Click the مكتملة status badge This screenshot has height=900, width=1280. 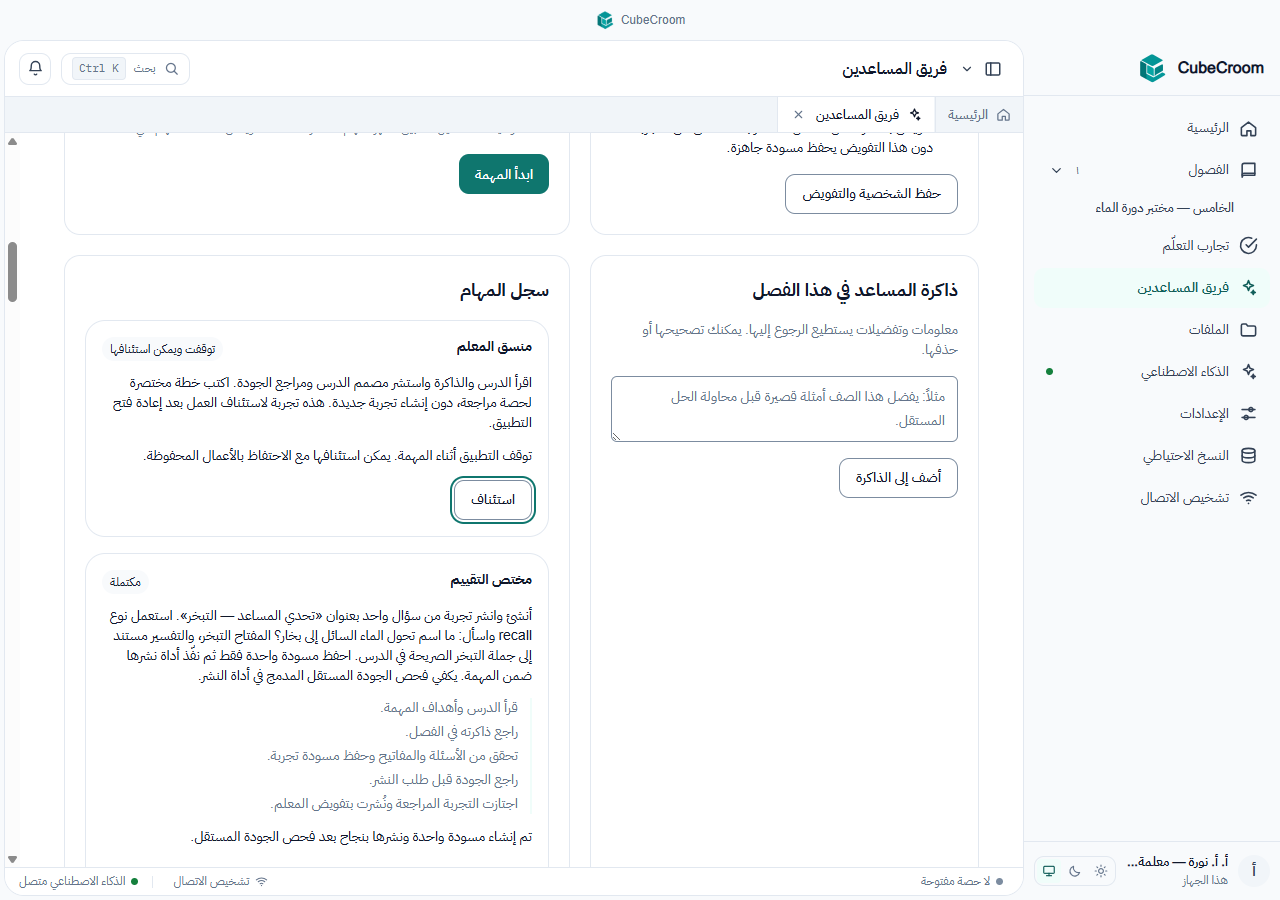click(x=125, y=582)
